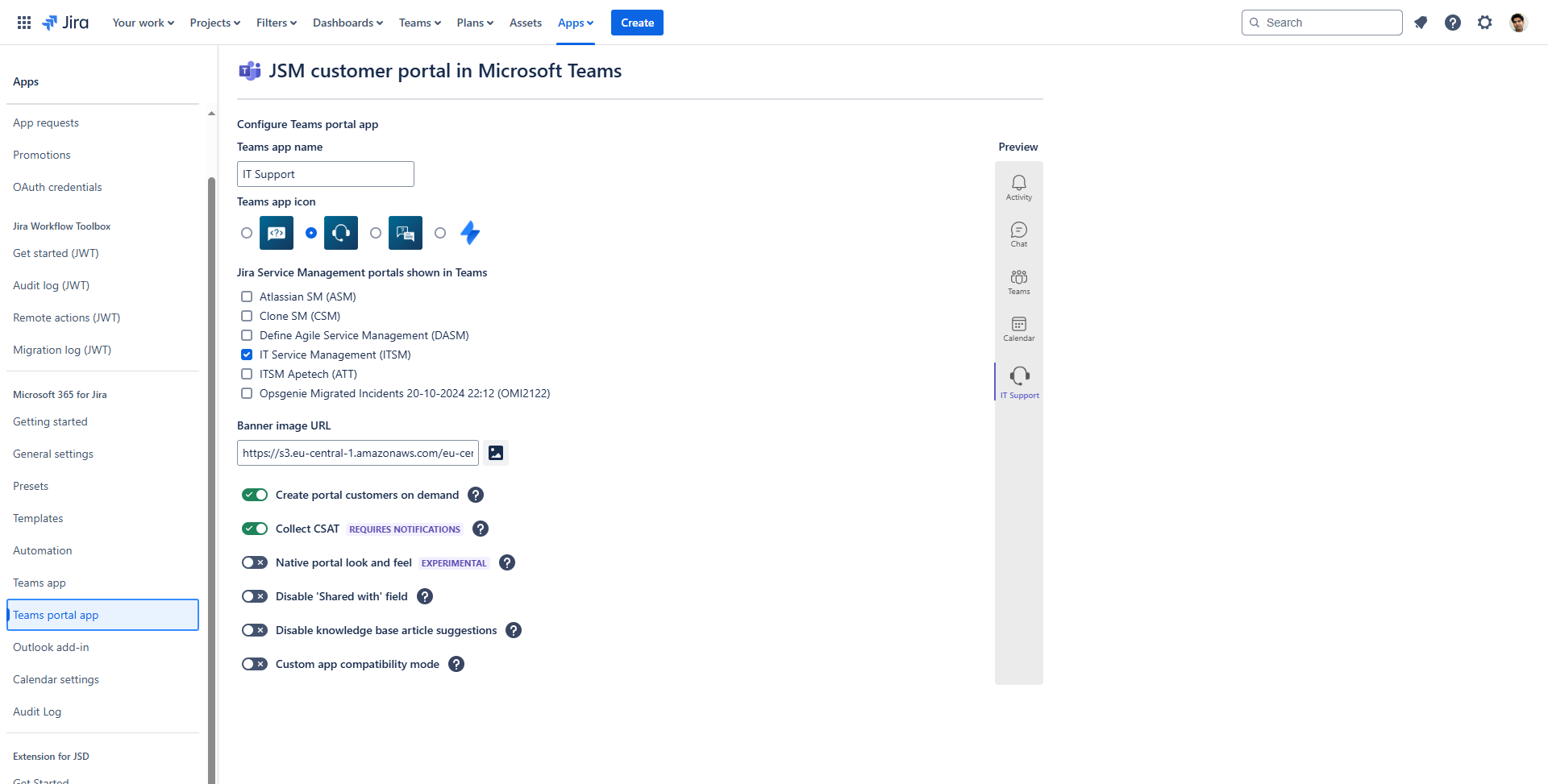Open the Dashboards dropdown
Image resolution: width=1548 pixels, height=784 pixels.
347,23
